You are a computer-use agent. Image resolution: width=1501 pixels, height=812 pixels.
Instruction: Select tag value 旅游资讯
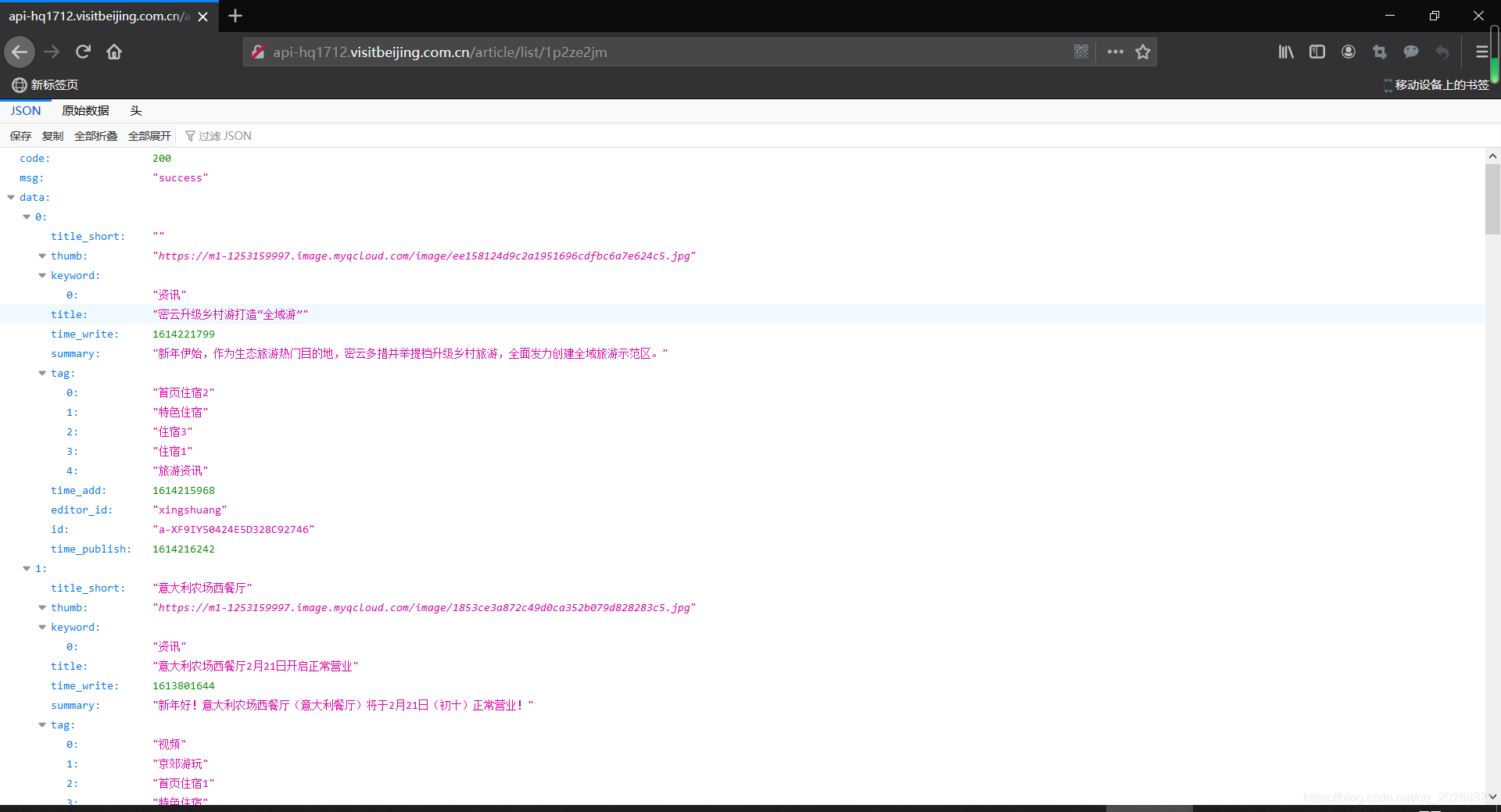181,471
